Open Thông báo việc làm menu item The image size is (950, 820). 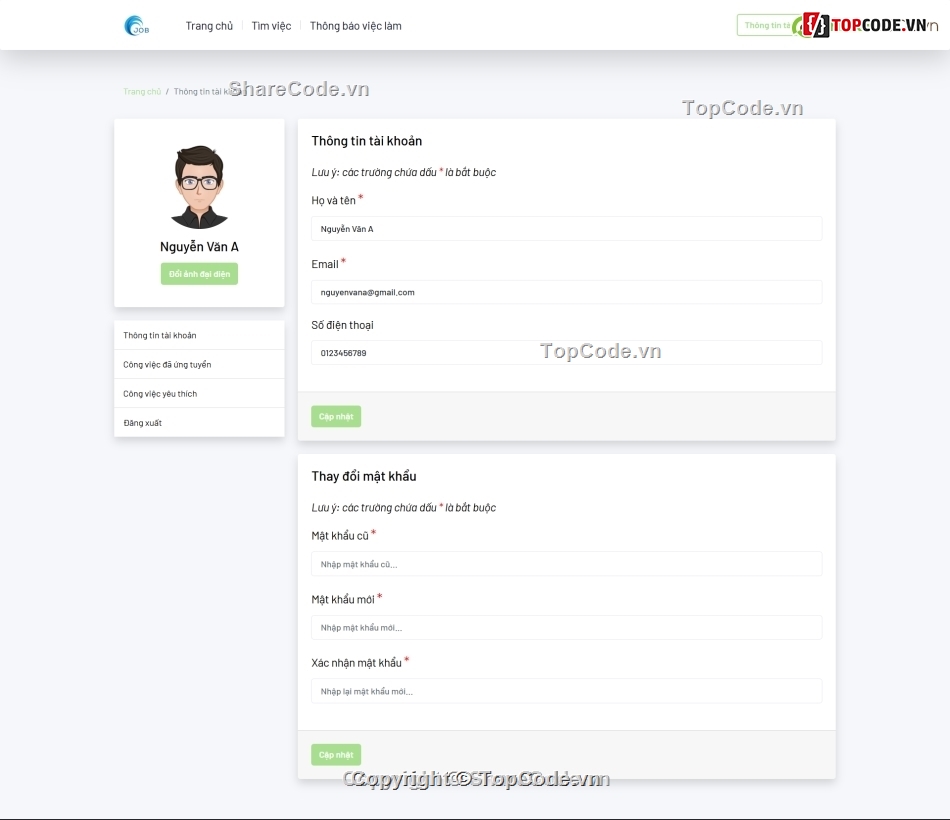point(355,26)
